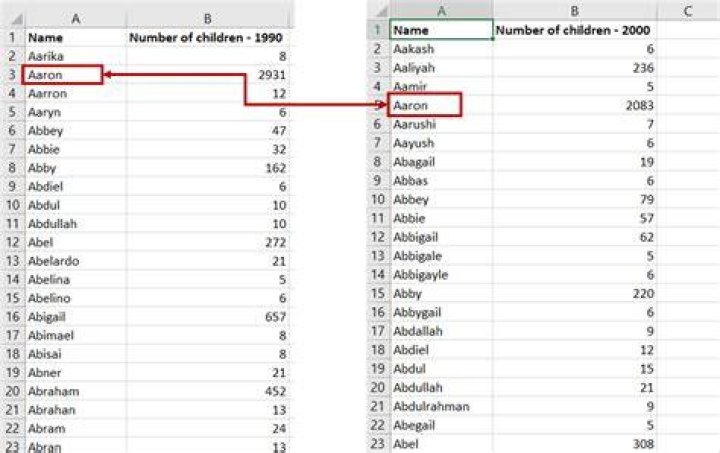Select column C header in right sheet
This screenshot has height=453, width=720.
(x=687, y=11)
